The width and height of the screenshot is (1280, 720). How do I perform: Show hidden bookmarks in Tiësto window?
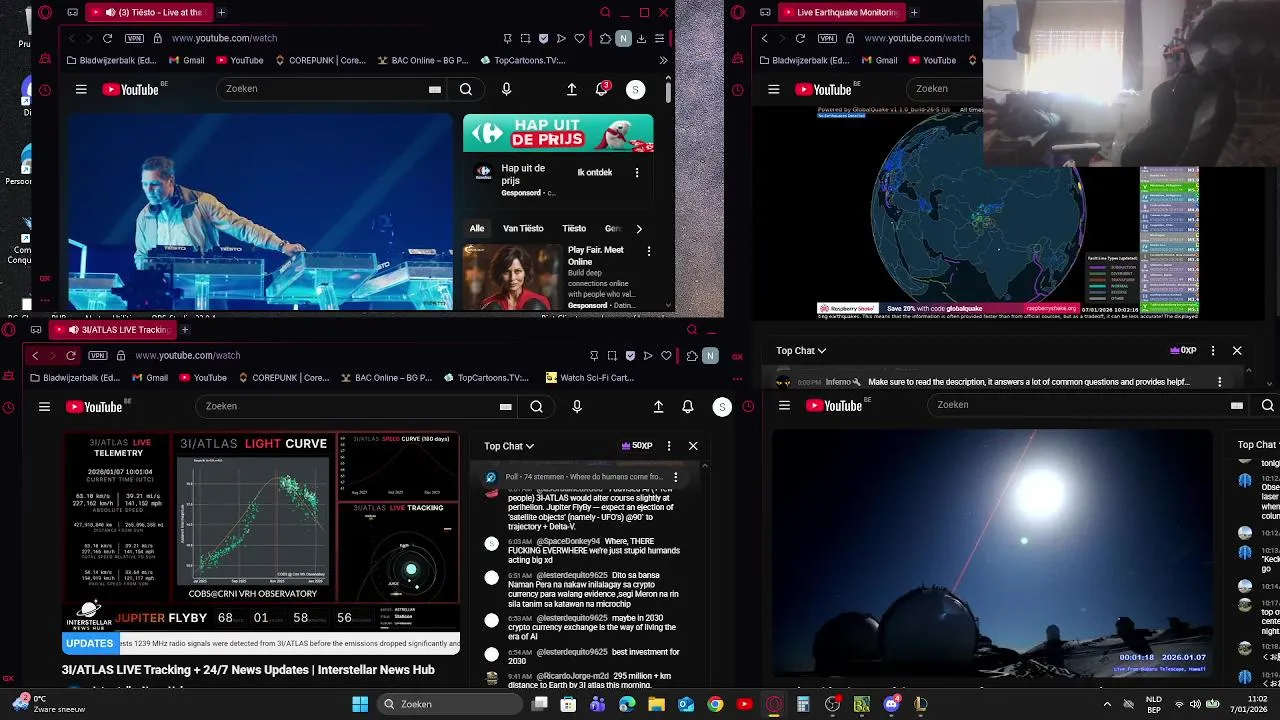tap(662, 60)
